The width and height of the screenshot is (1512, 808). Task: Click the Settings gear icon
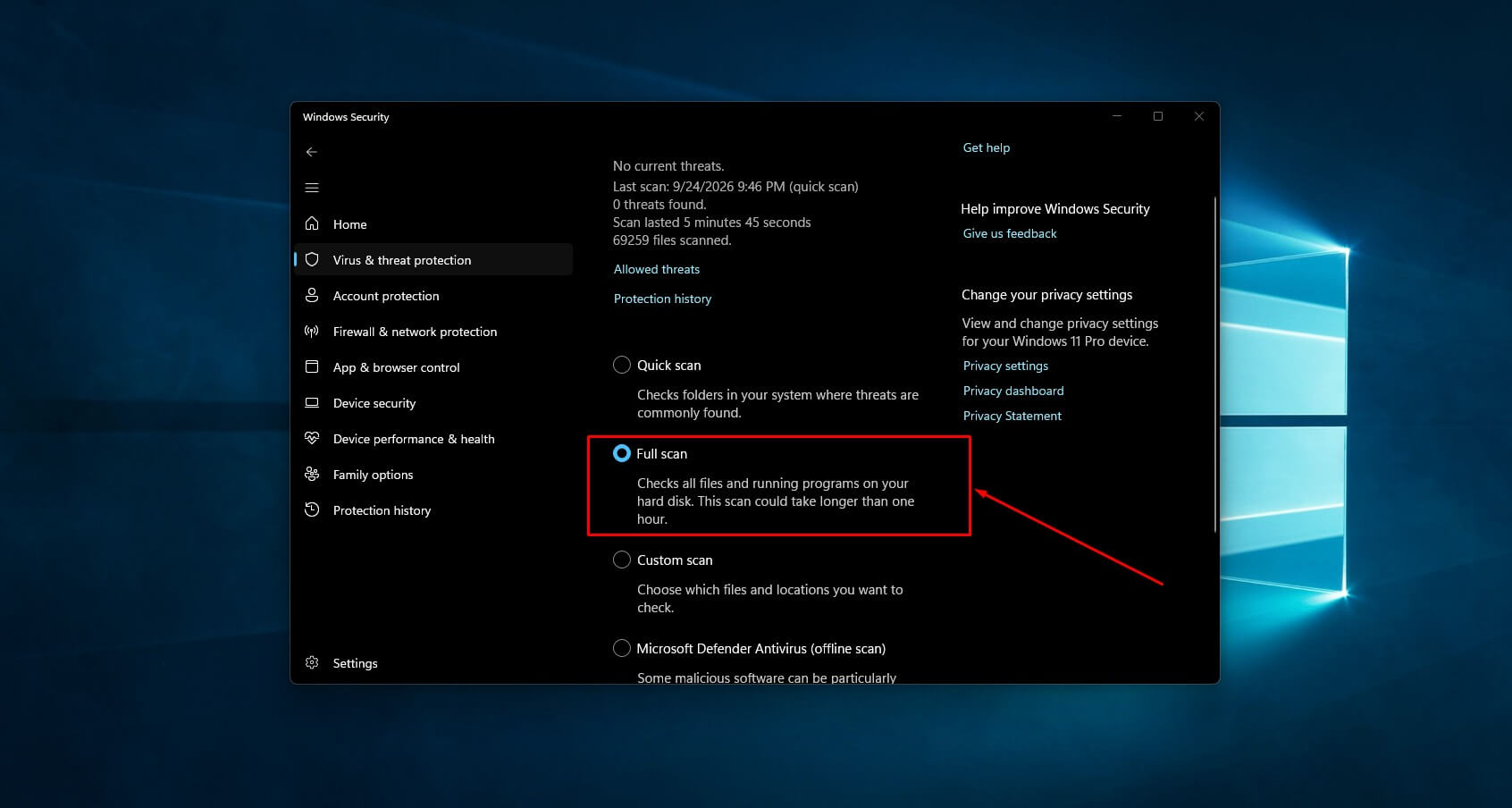(312, 662)
